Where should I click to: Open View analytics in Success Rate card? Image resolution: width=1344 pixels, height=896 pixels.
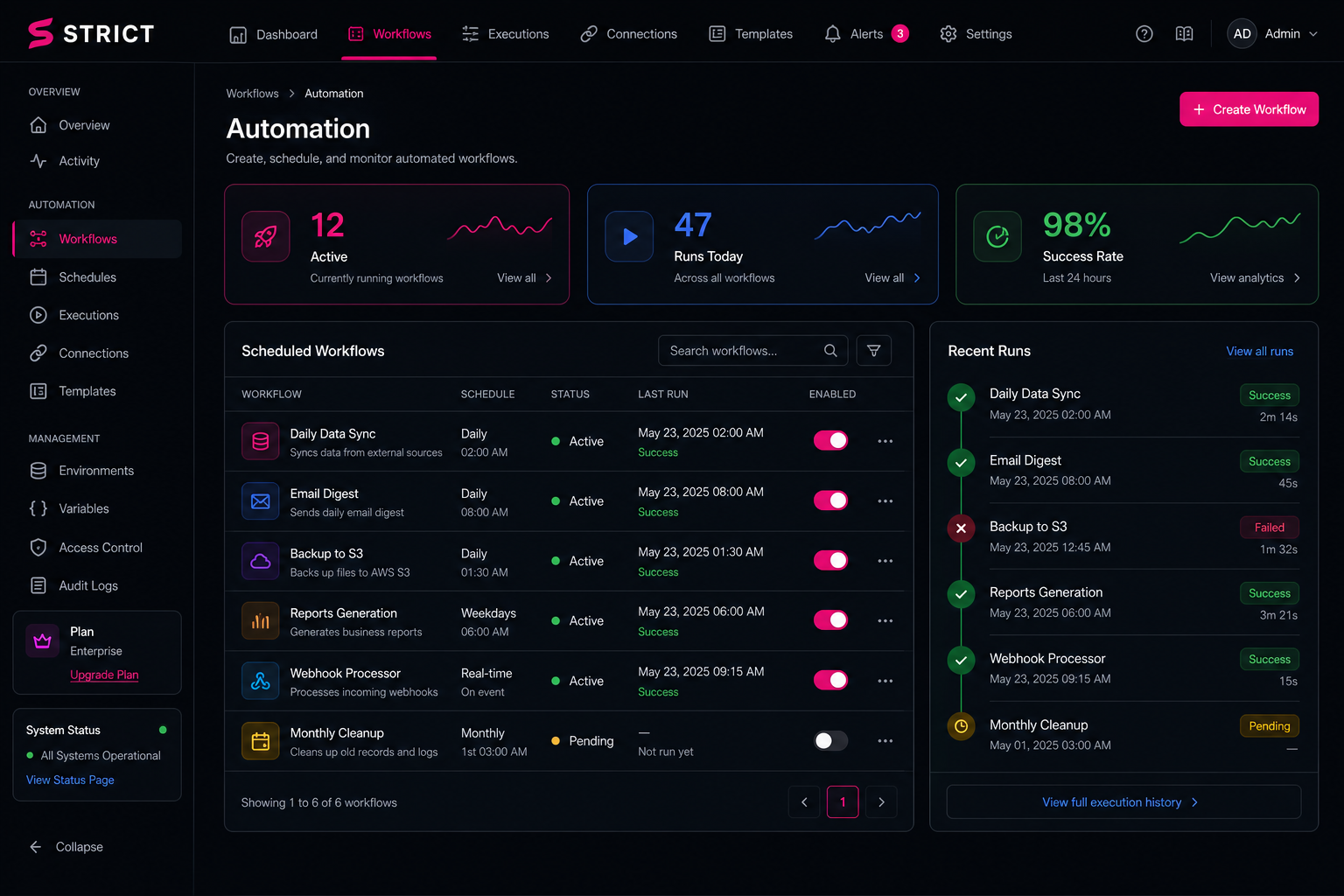(1255, 278)
